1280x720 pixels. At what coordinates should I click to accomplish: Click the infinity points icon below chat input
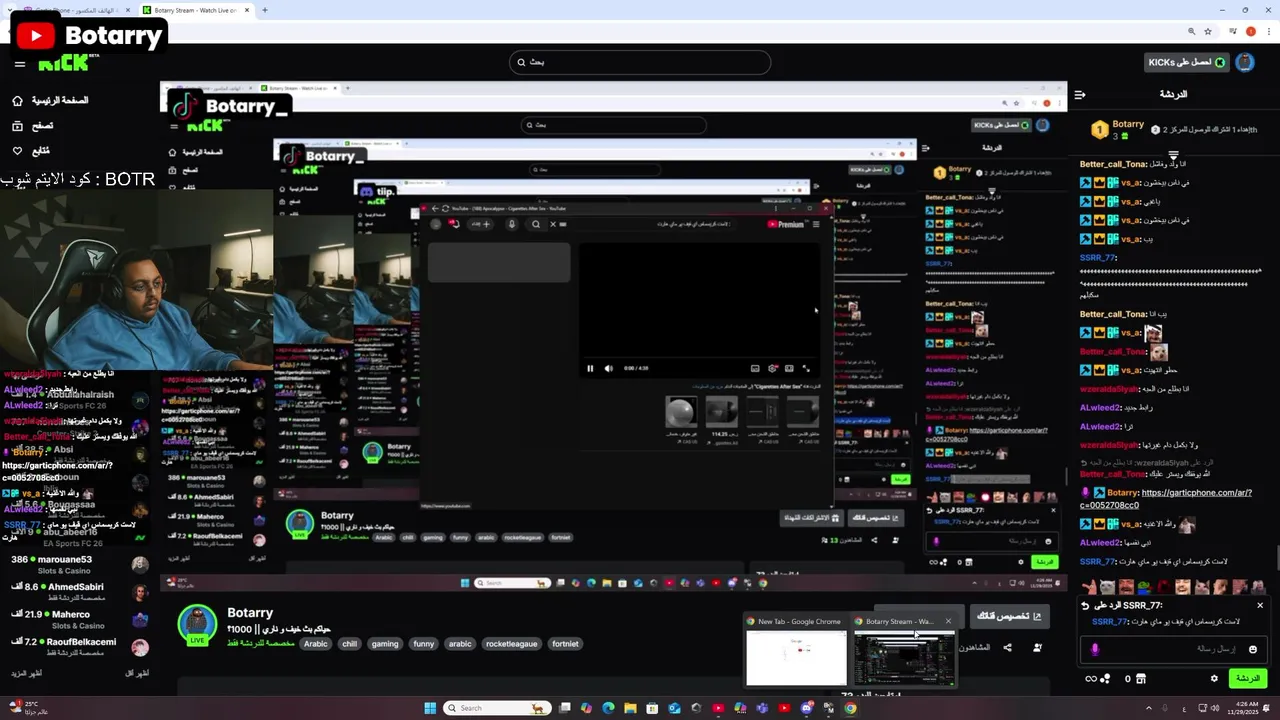click(x=1091, y=679)
